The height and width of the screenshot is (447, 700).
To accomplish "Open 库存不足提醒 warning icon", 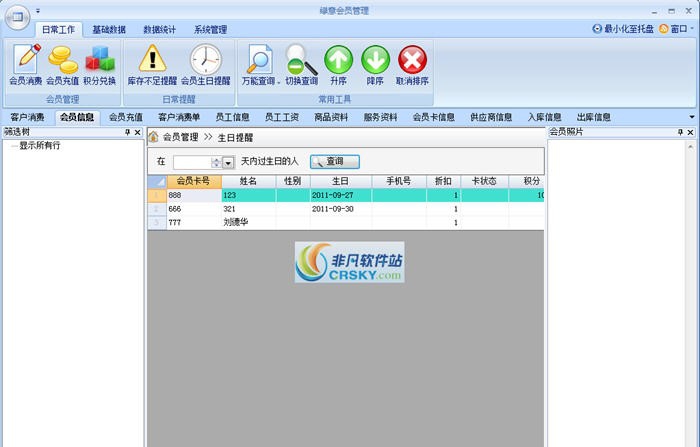I will coord(152,65).
